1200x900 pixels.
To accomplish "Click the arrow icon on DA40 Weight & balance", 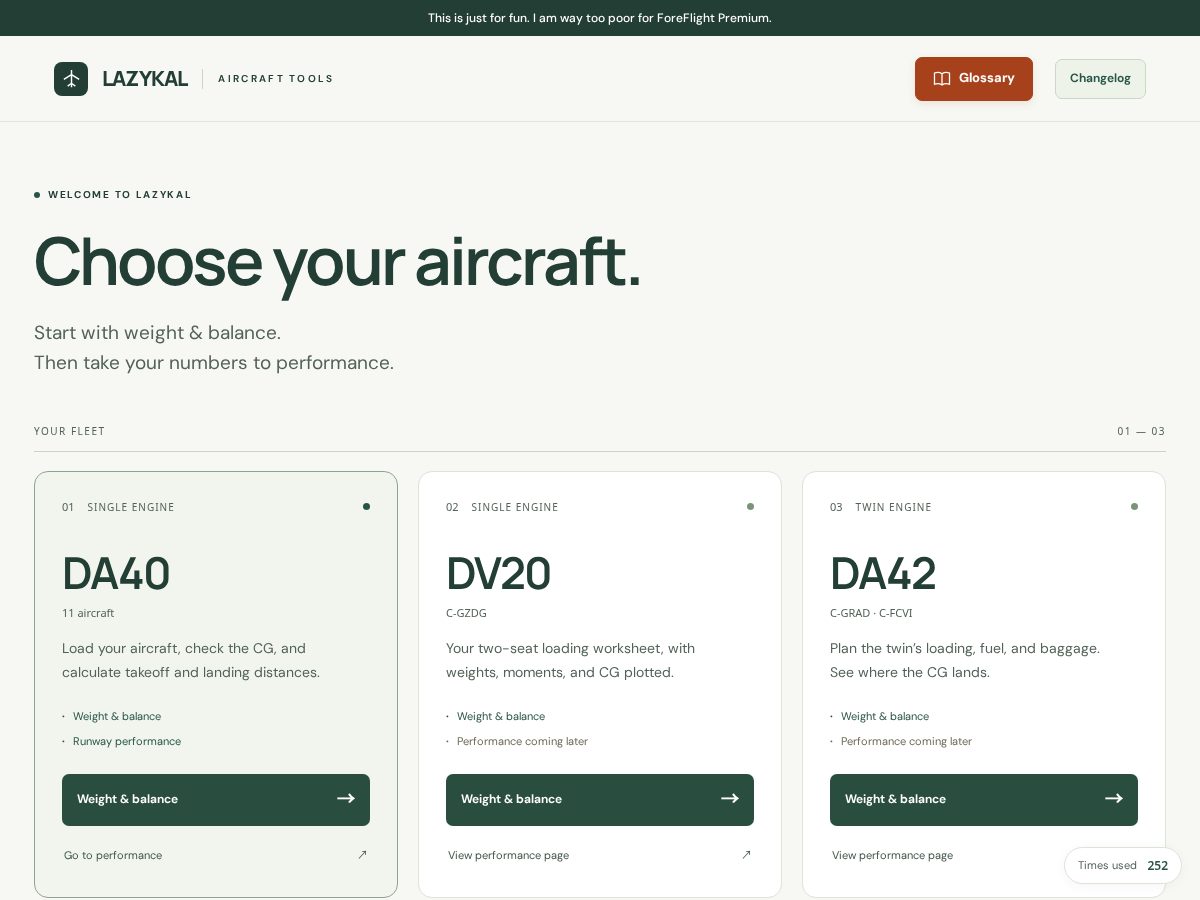I will [x=346, y=799].
